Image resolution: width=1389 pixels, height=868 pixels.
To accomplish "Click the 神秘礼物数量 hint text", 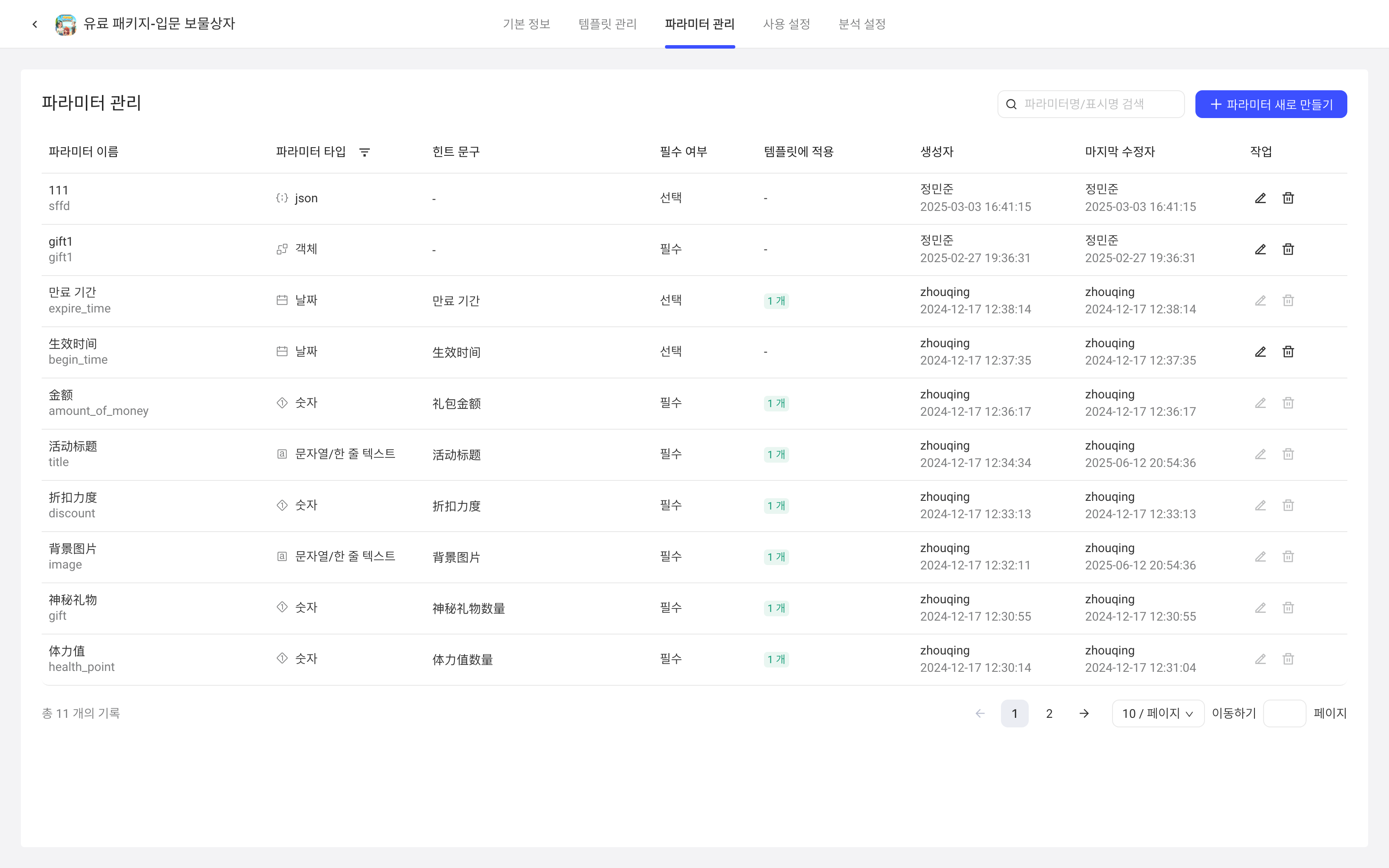I will tap(468, 608).
